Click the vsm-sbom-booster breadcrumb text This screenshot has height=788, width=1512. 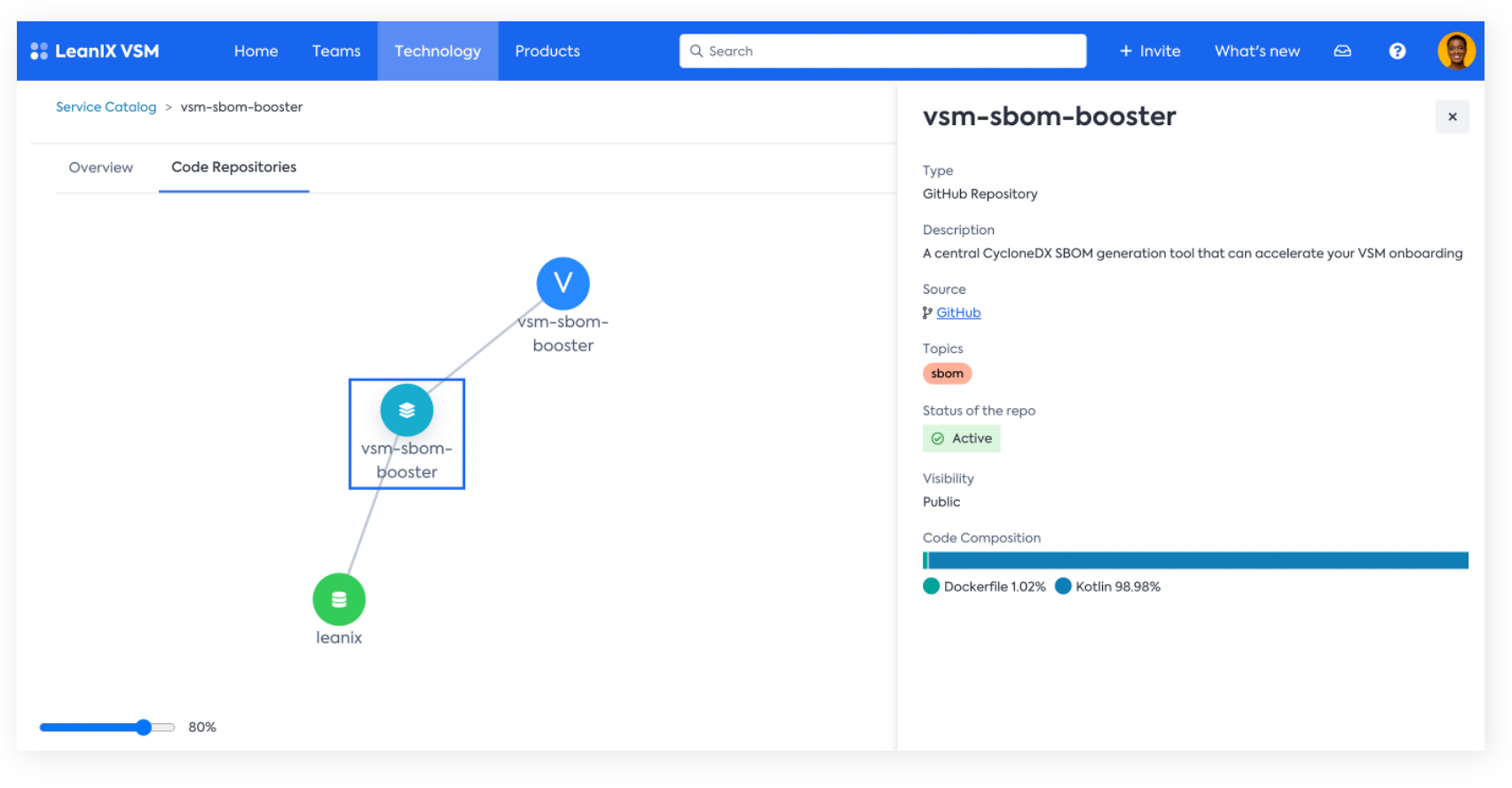(x=241, y=107)
